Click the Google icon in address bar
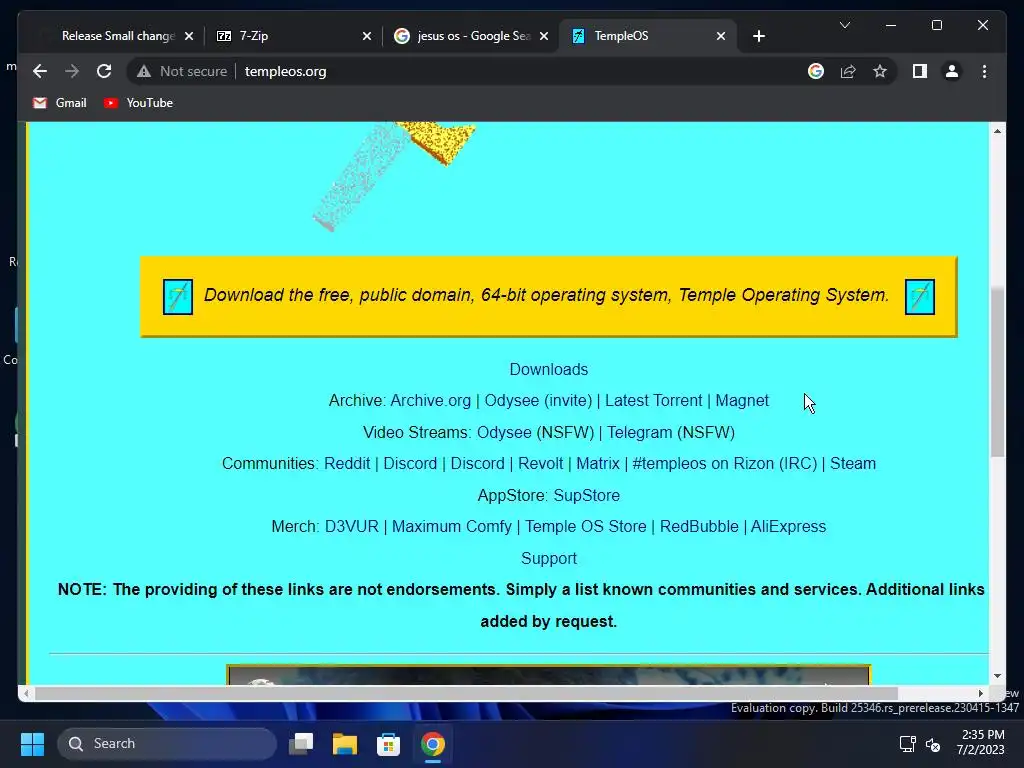The height and width of the screenshot is (768, 1024). tap(816, 71)
